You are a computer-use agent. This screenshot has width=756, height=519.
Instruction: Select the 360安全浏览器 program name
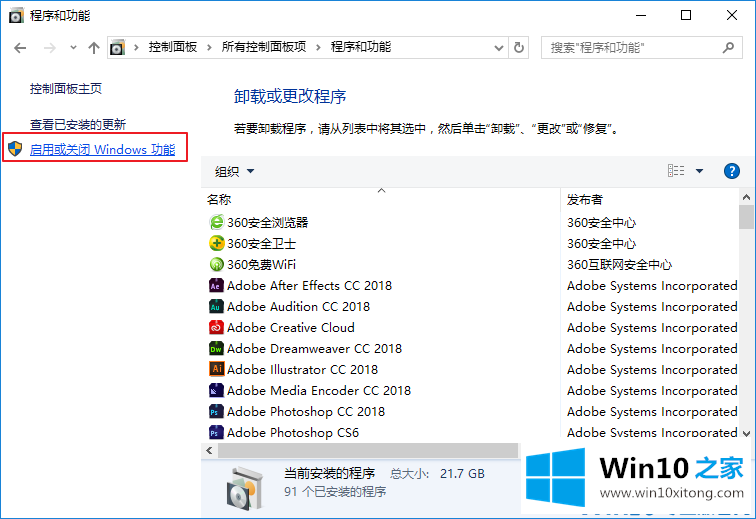tap(268, 222)
